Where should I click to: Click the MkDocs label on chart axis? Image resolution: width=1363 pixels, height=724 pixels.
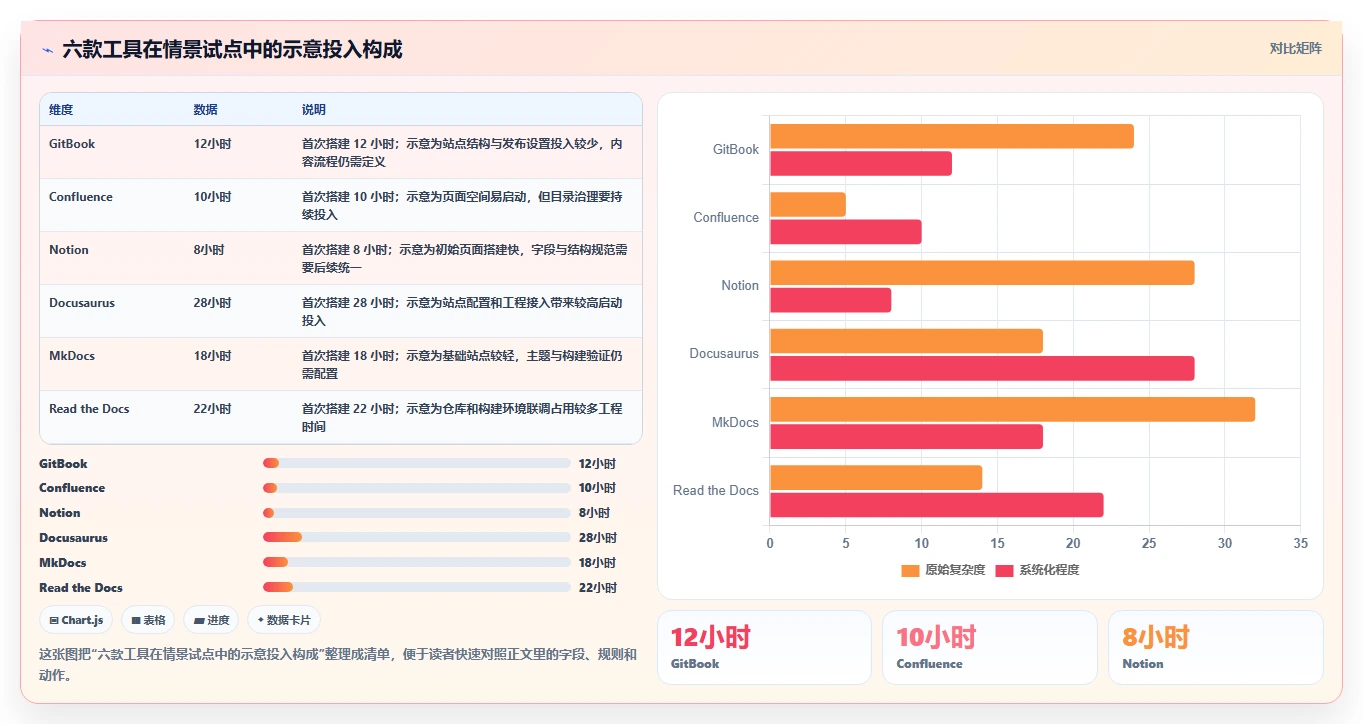[735, 422]
